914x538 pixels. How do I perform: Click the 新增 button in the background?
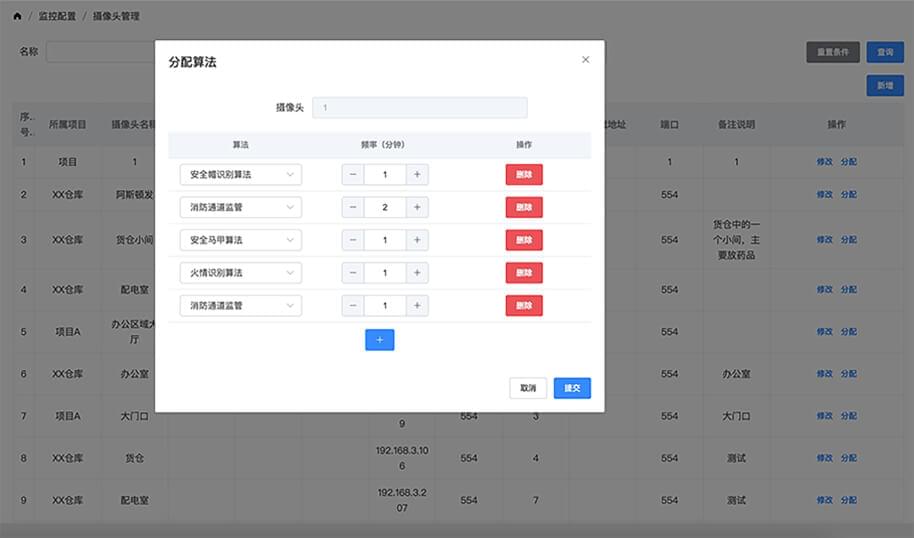point(884,86)
